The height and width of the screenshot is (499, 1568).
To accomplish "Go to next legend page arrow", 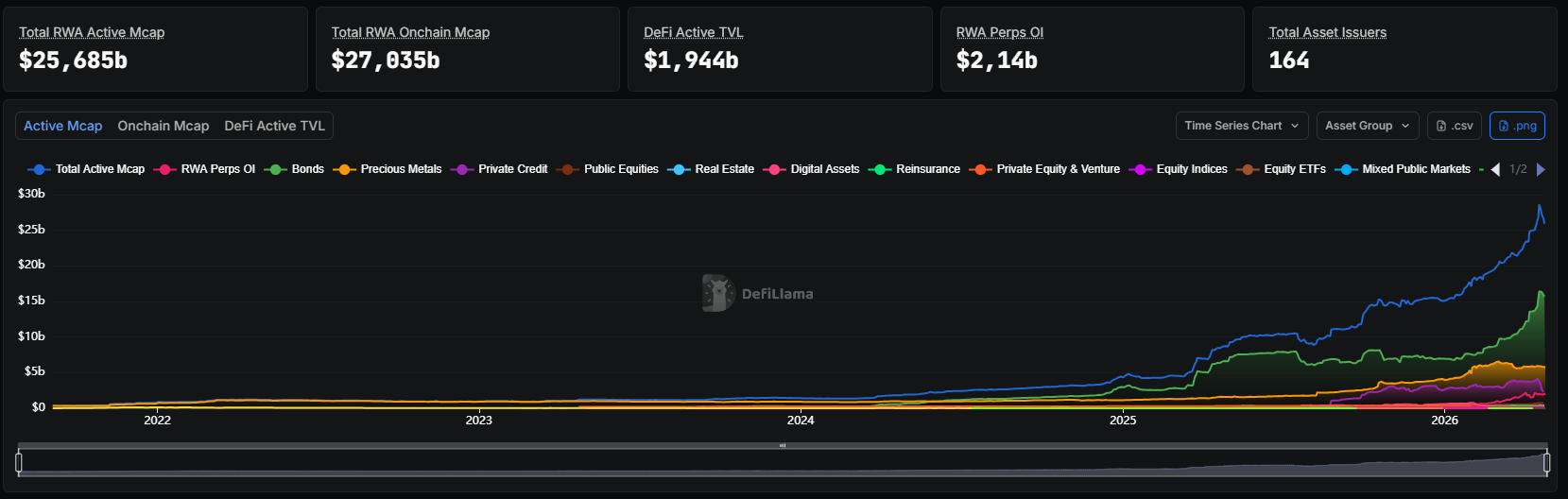I will 1541,169.
